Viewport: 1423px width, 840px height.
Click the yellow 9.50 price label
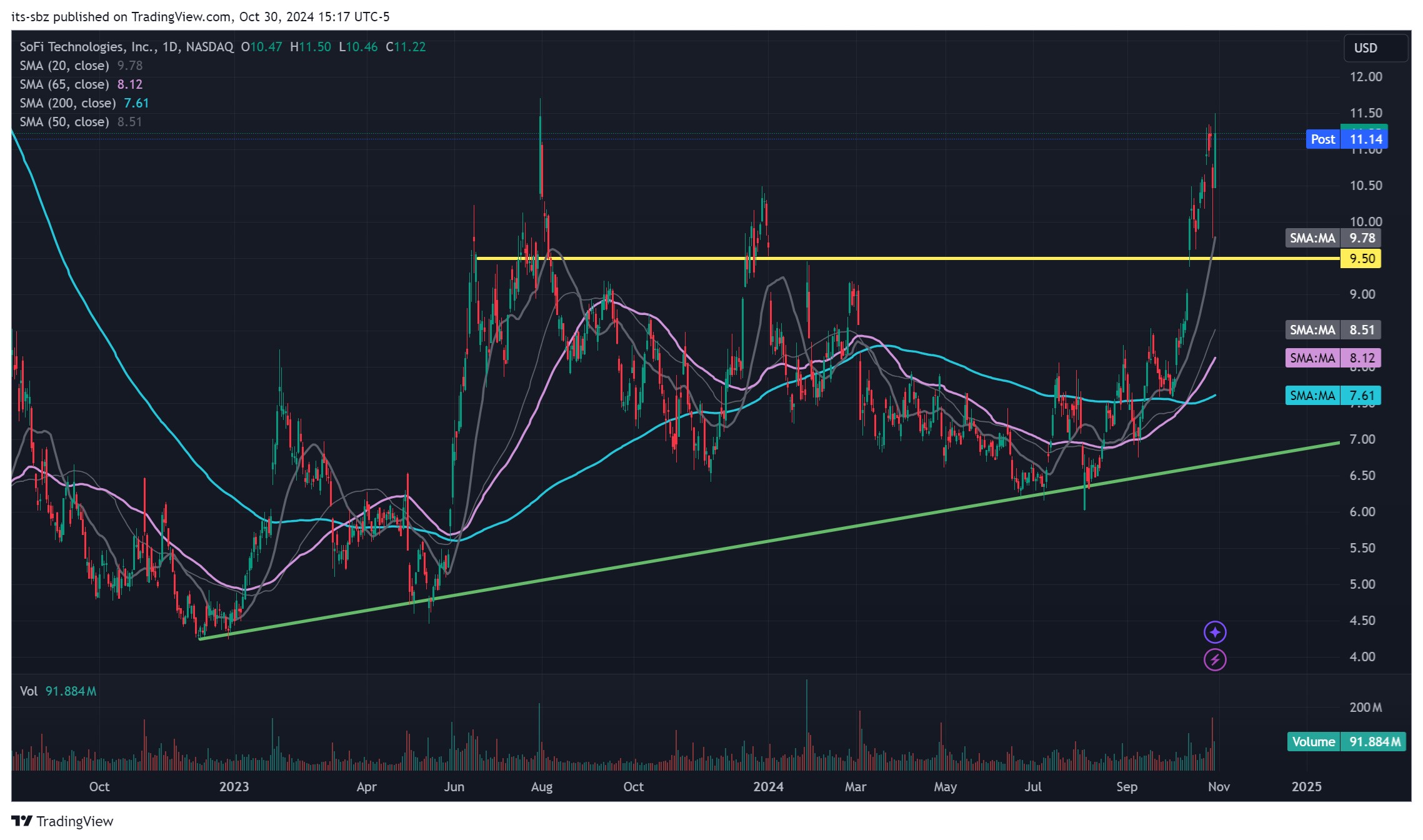pos(1361,259)
